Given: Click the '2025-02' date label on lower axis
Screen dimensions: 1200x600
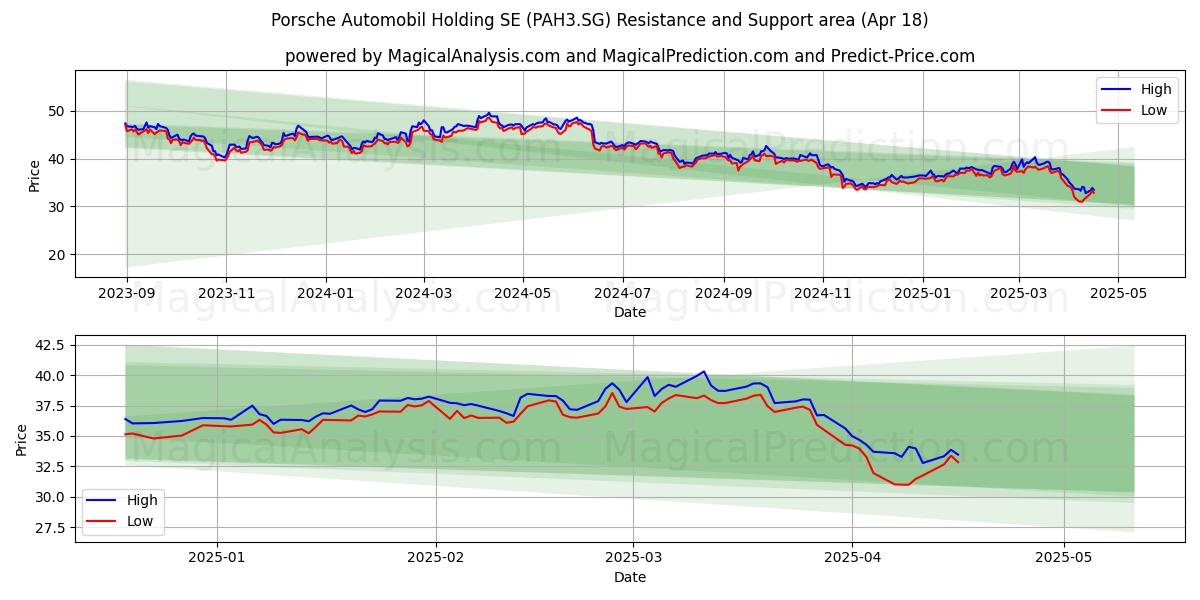Looking at the screenshot, I should click(x=437, y=558).
